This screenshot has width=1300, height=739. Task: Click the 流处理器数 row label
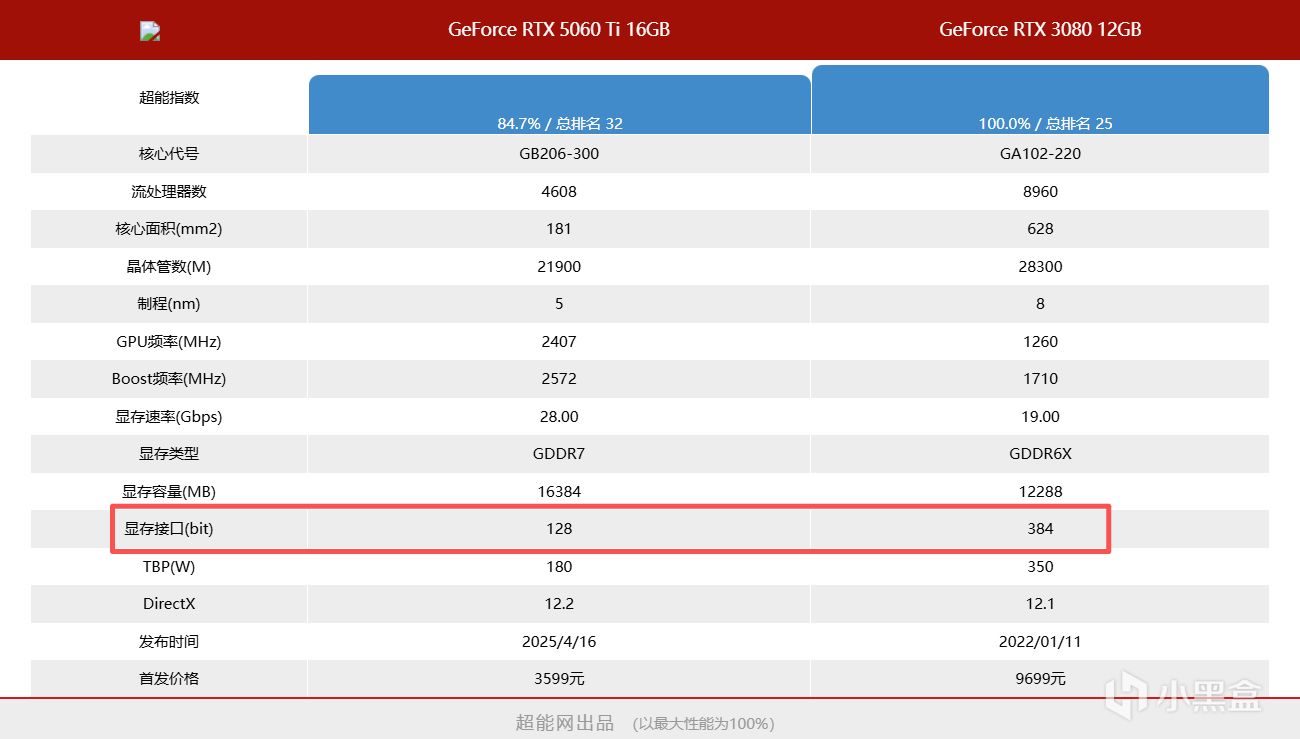coord(169,192)
